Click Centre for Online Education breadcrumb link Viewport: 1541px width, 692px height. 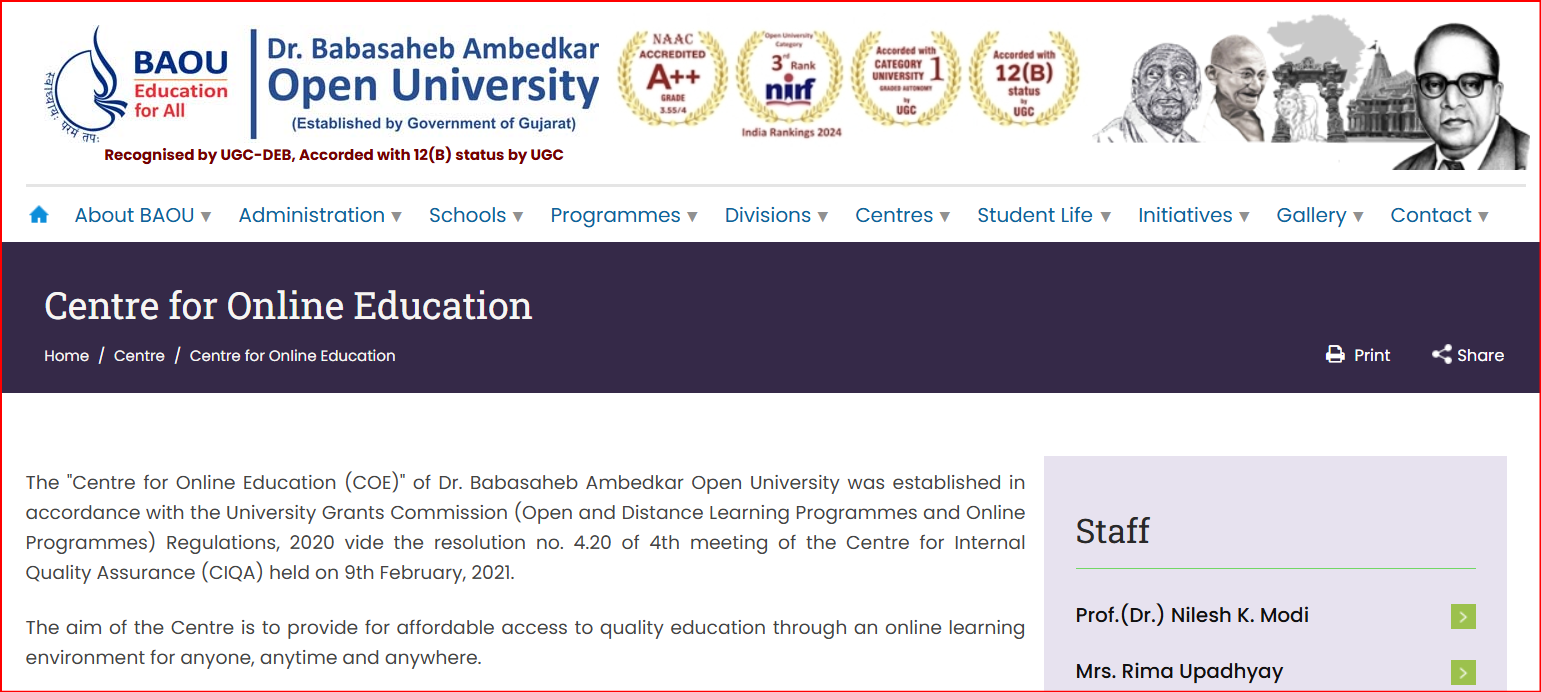(x=293, y=355)
